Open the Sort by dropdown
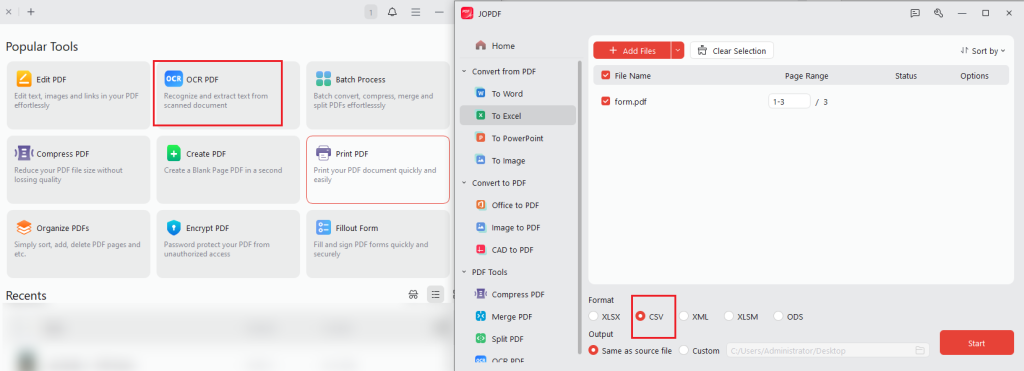Image resolution: width=1024 pixels, height=371 pixels. [x=983, y=50]
